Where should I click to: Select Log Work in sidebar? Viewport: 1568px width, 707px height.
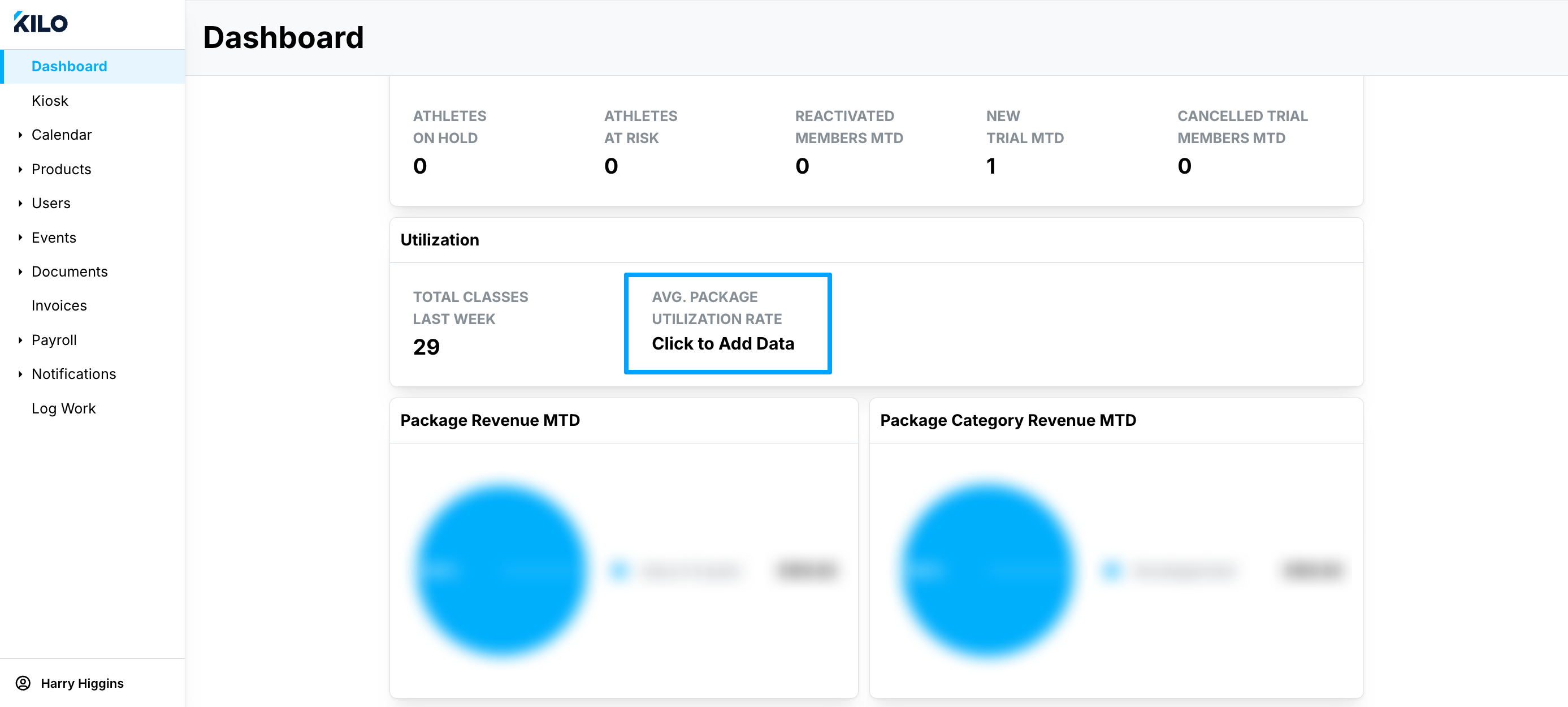(63, 408)
